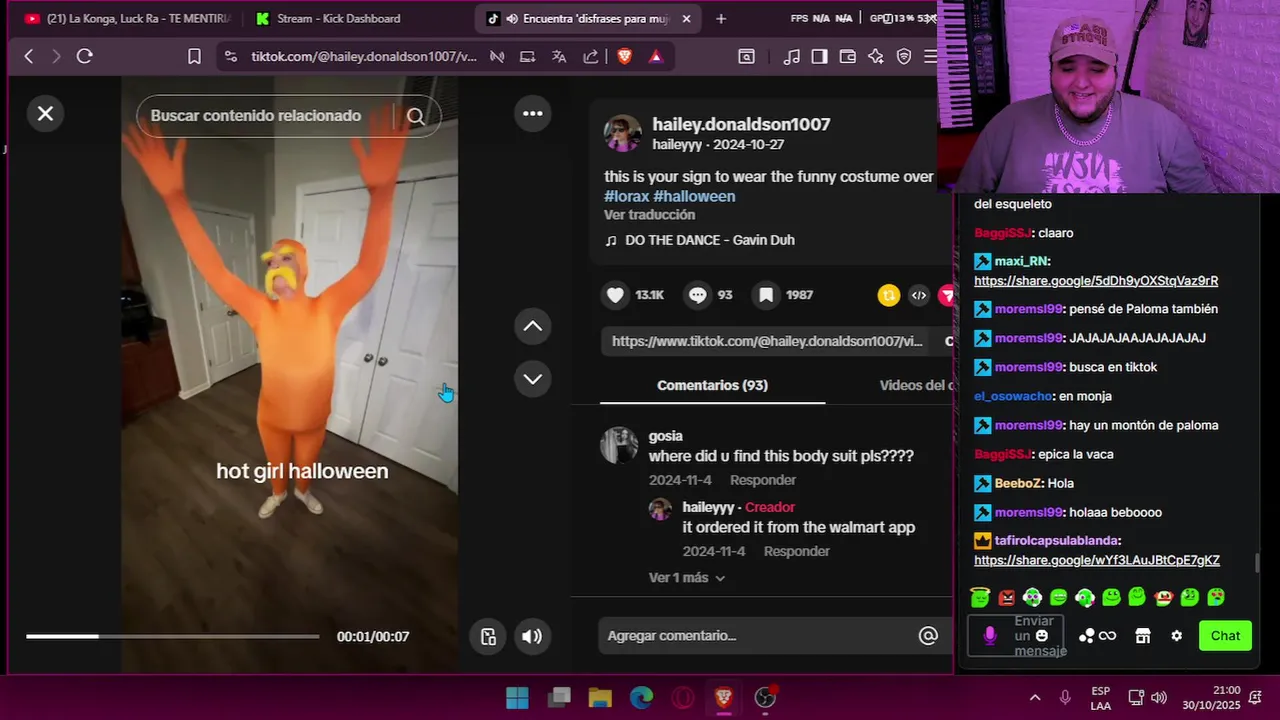Click Ver traducción under the caption
This screenshot has height=720, width=1280.
coord(649,215)
